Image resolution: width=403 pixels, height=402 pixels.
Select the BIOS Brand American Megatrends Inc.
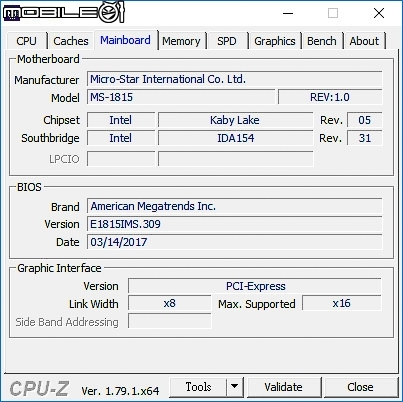pyautogui.click(x=235, y=206)
